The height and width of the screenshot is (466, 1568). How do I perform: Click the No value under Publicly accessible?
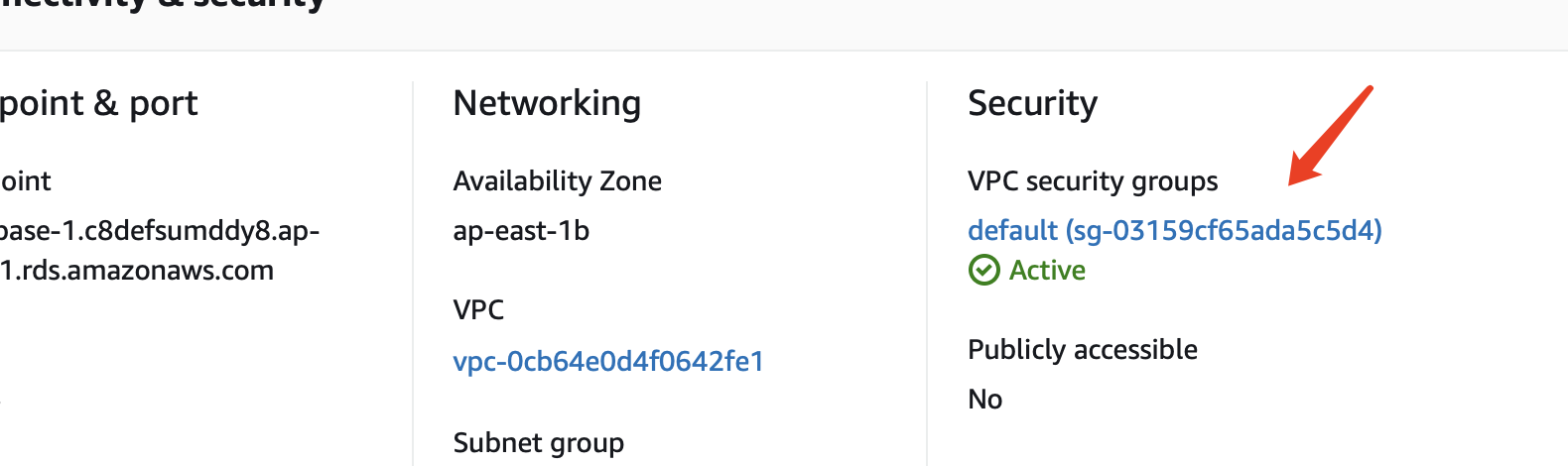click(x=984, y=399)
